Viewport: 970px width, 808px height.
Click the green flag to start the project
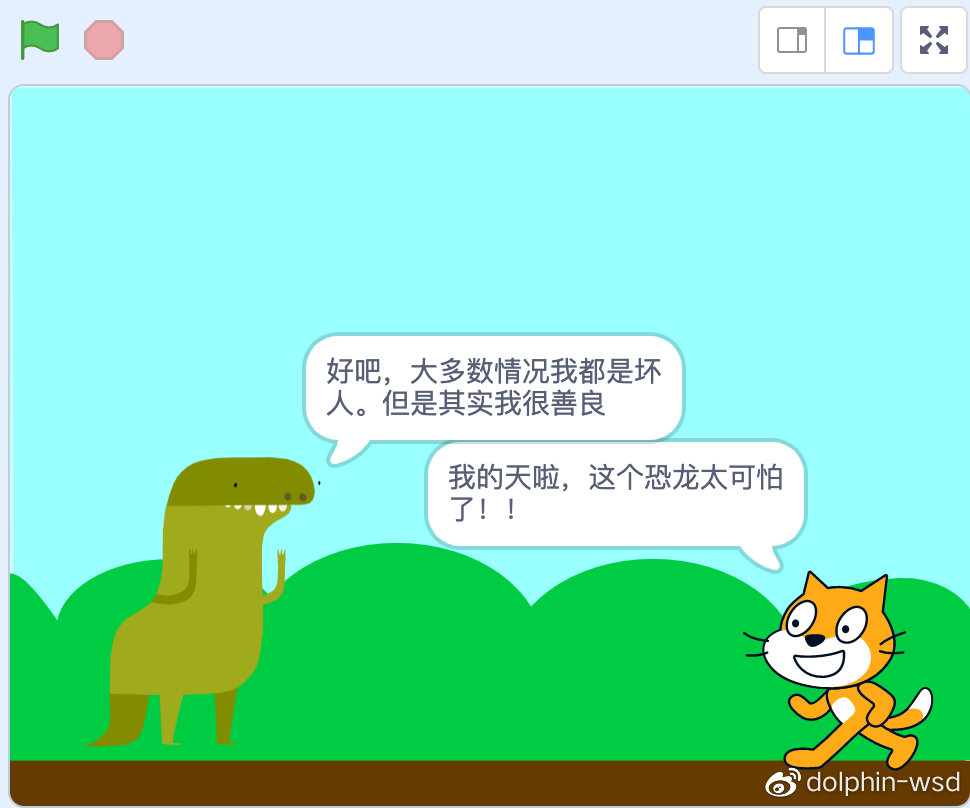pos(40,40)
